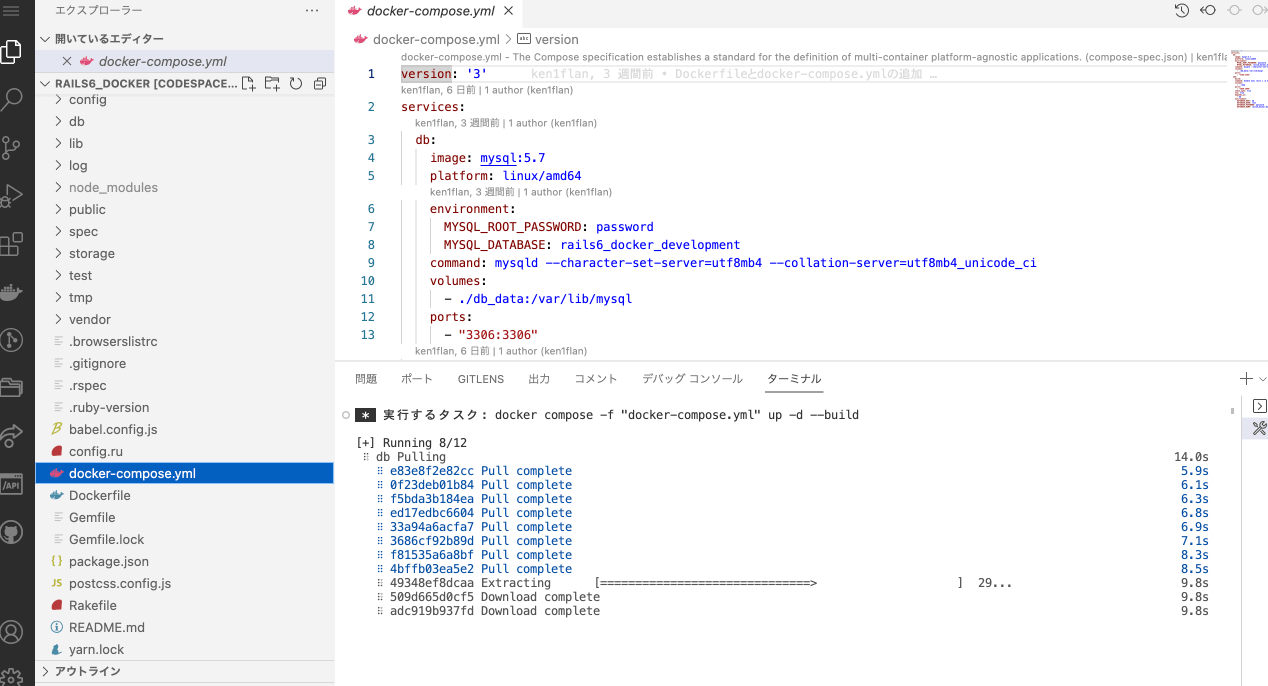
Task: Open the デバッグ コンソール tab
Action: click(692, 379)
